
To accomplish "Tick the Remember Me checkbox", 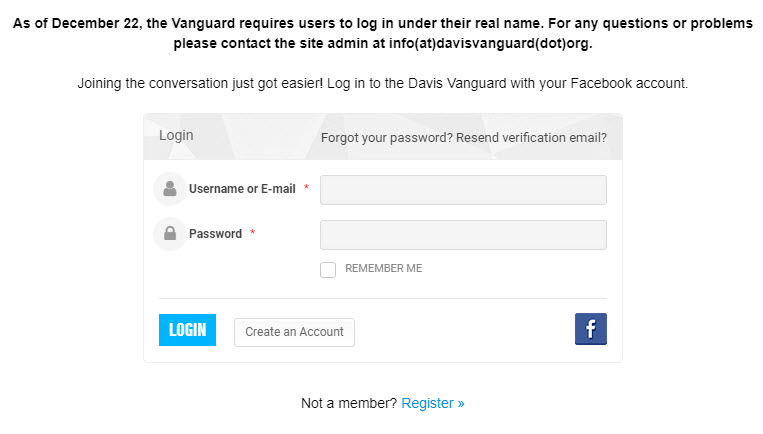I will (328, 269).
